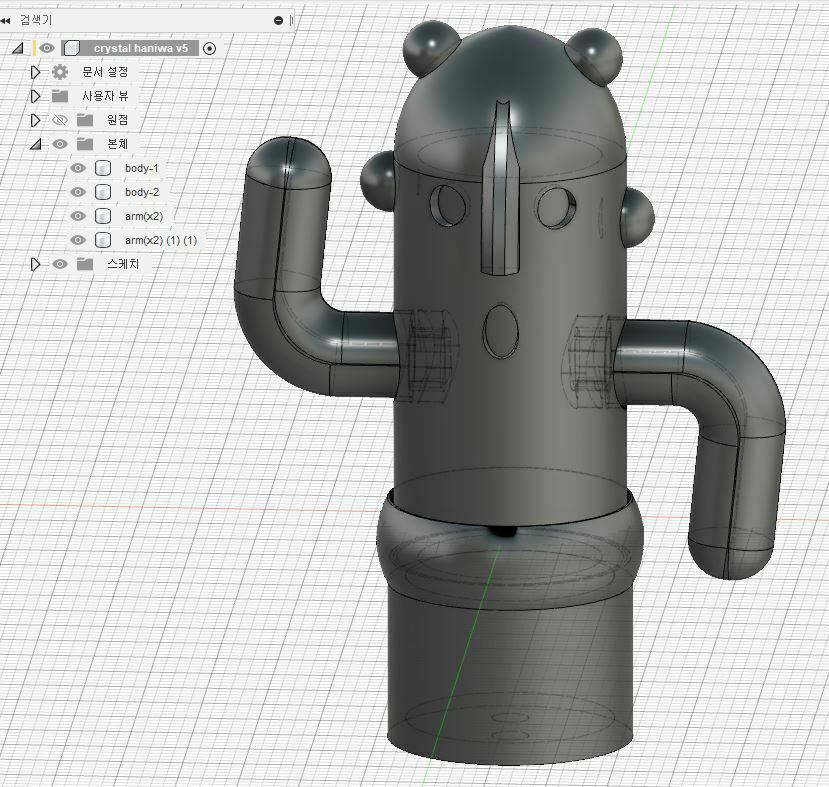Click the arm(x2) body icon

(103, 215)
